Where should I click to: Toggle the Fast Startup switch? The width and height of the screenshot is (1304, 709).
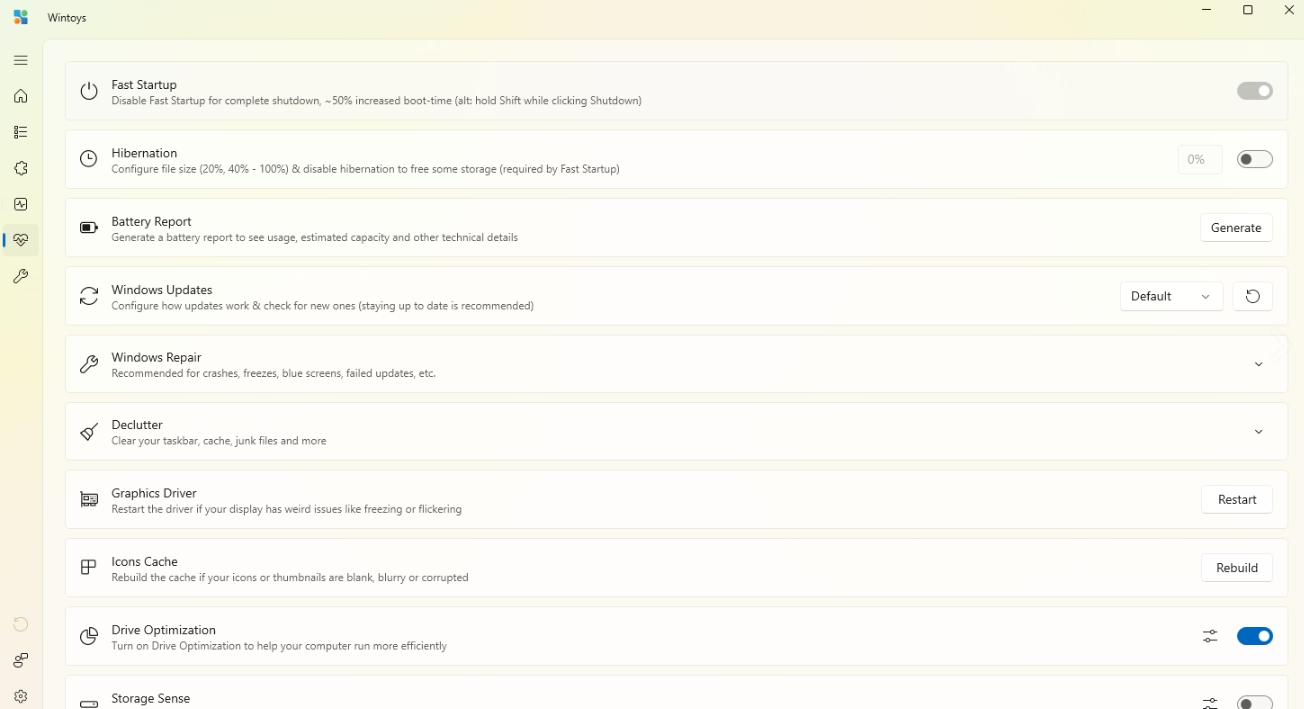[x=1254, y=91]
